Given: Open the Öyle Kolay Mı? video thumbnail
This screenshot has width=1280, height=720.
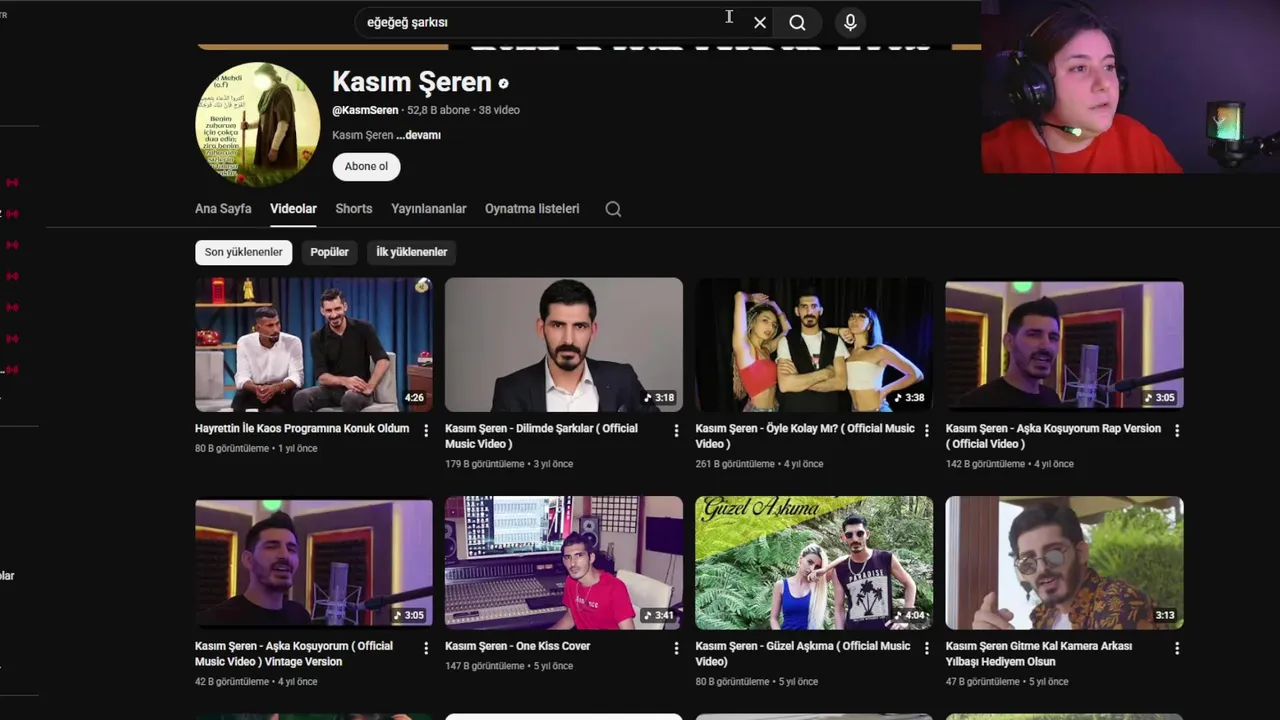Looking at the screenshot, I should [814, 345].
